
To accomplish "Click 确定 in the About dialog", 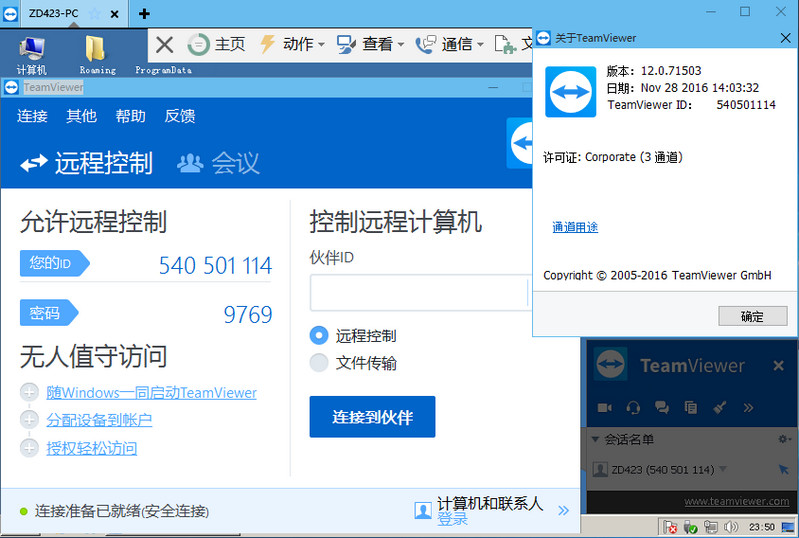I will click(x=753, y=316).
